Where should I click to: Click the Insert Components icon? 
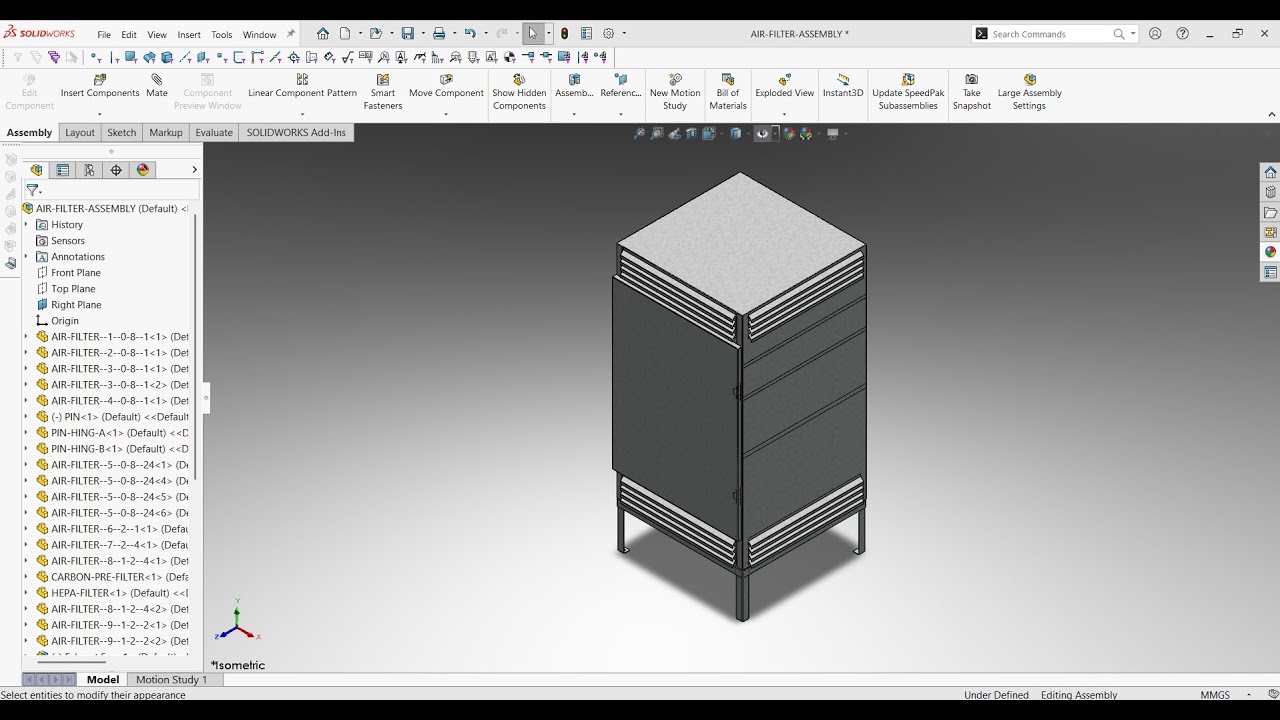(x=100, y=79)
